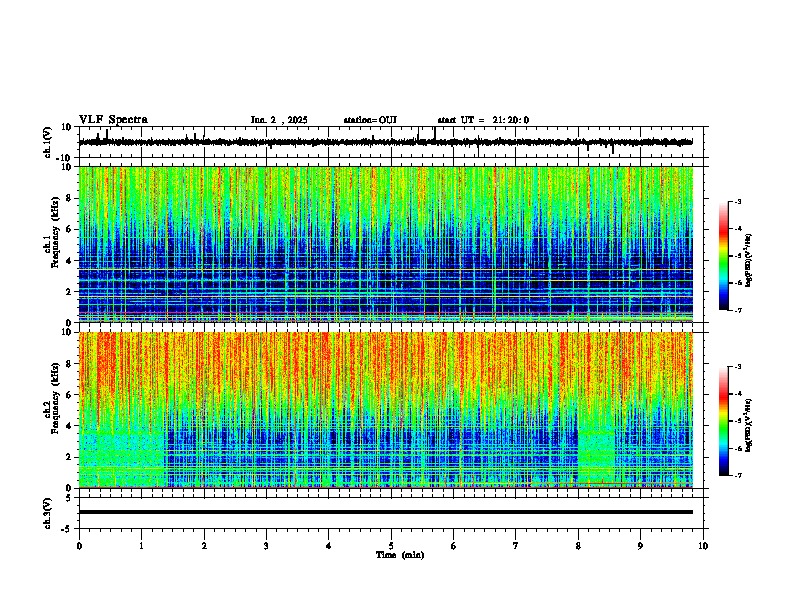The height and width of the screenshot is (612, 792).
Task: Click the "-7" label on ch.2 color bar
Action: tap(737, 476)
